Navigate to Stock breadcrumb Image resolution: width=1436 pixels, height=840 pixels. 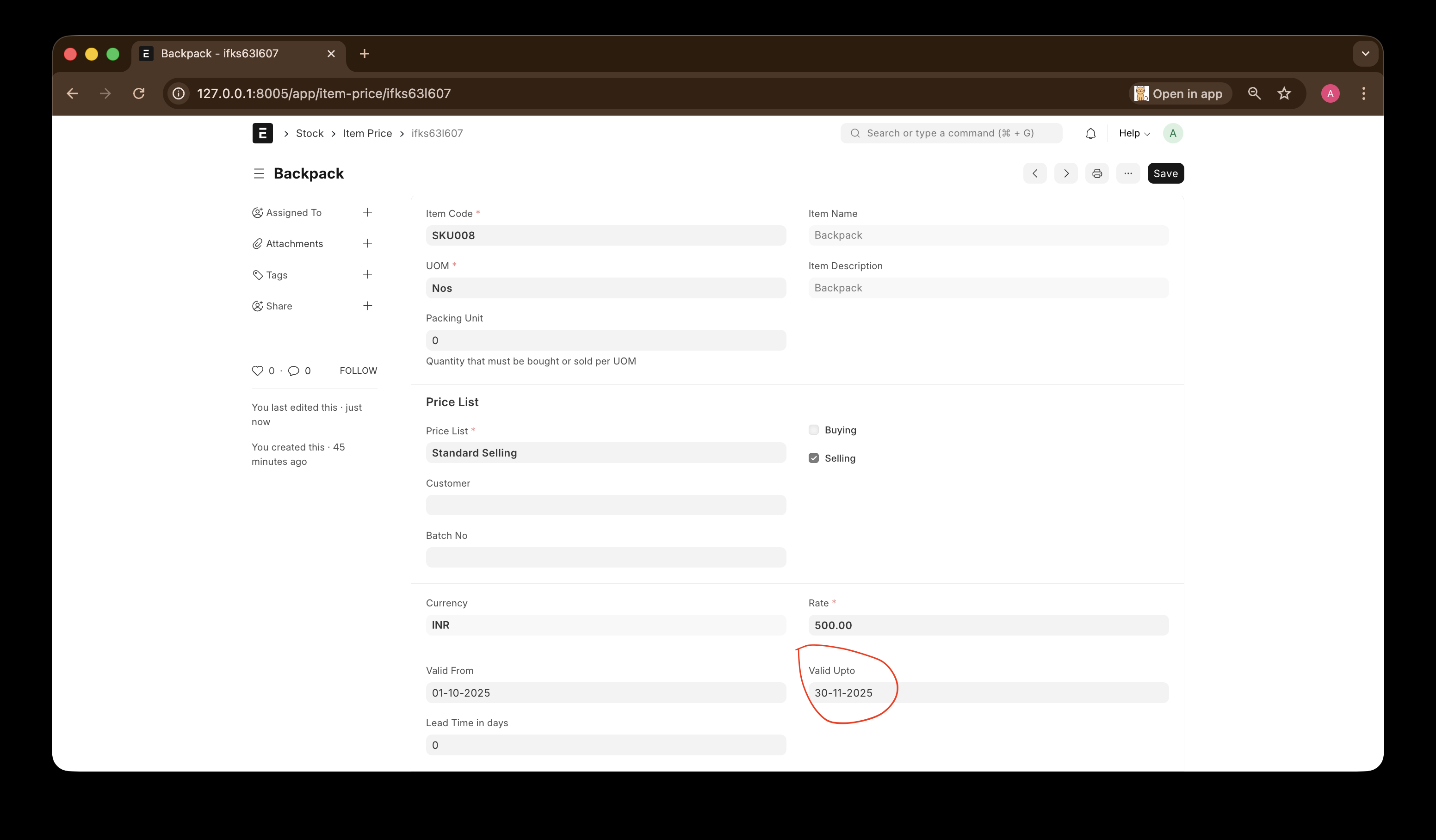[309, 133]
